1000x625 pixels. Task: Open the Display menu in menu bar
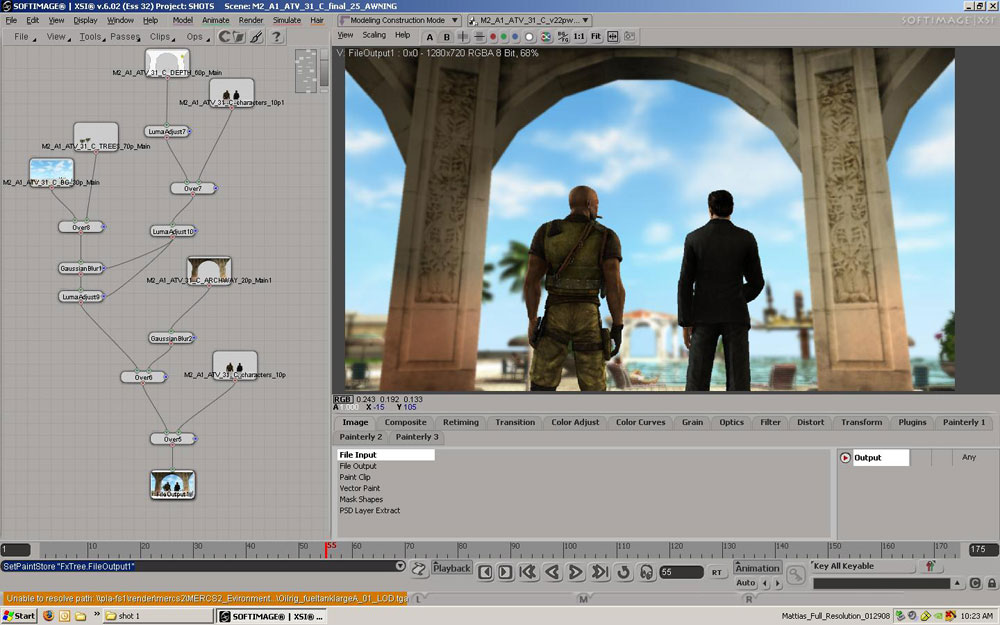(85, 20)
